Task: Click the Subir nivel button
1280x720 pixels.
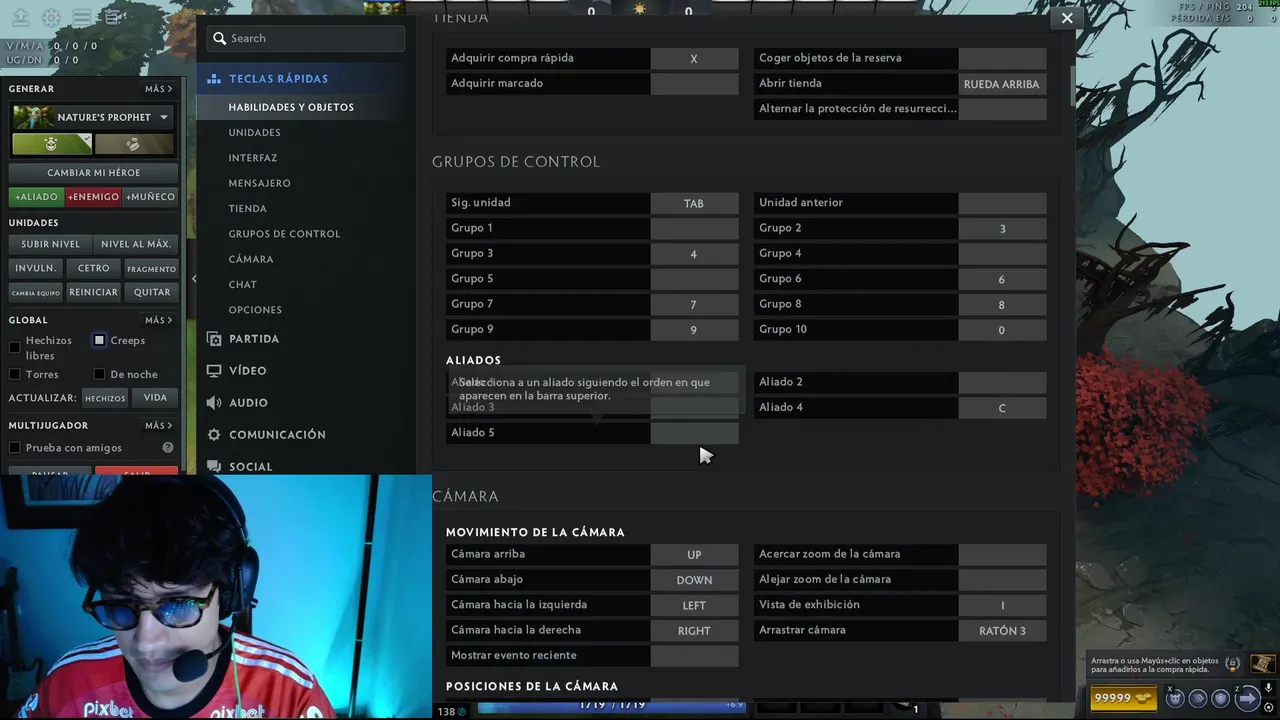Action: coord(51,244)
